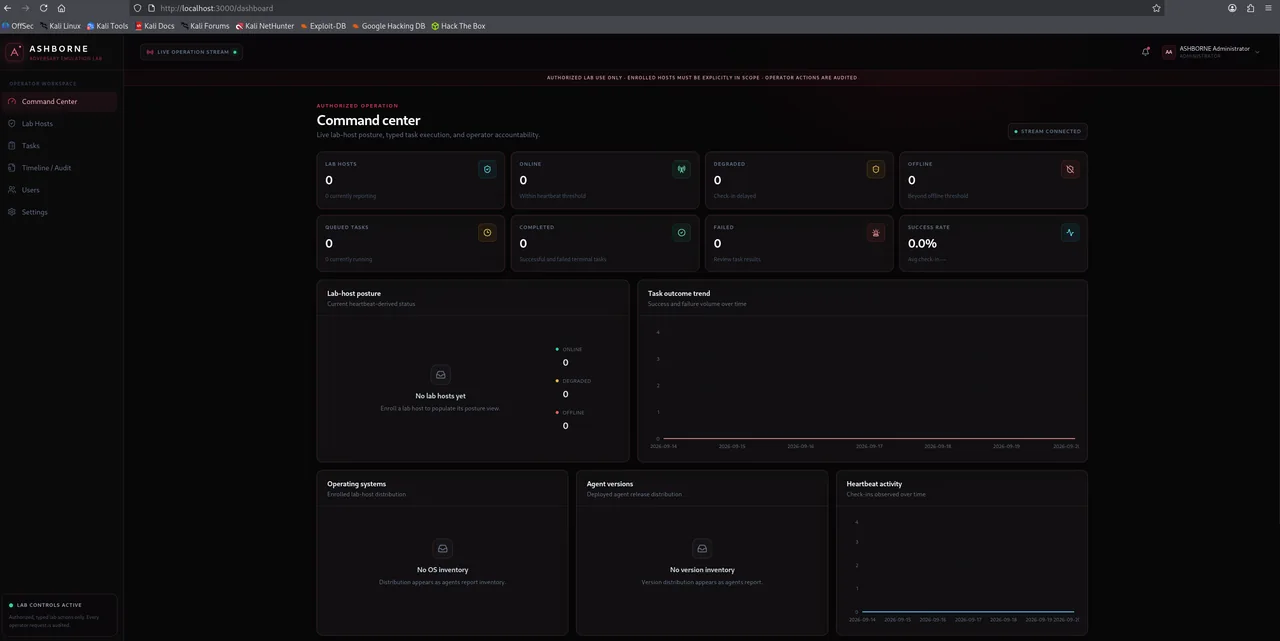
Task: Open the OffSec bookmark
Action: pos(18,26)
